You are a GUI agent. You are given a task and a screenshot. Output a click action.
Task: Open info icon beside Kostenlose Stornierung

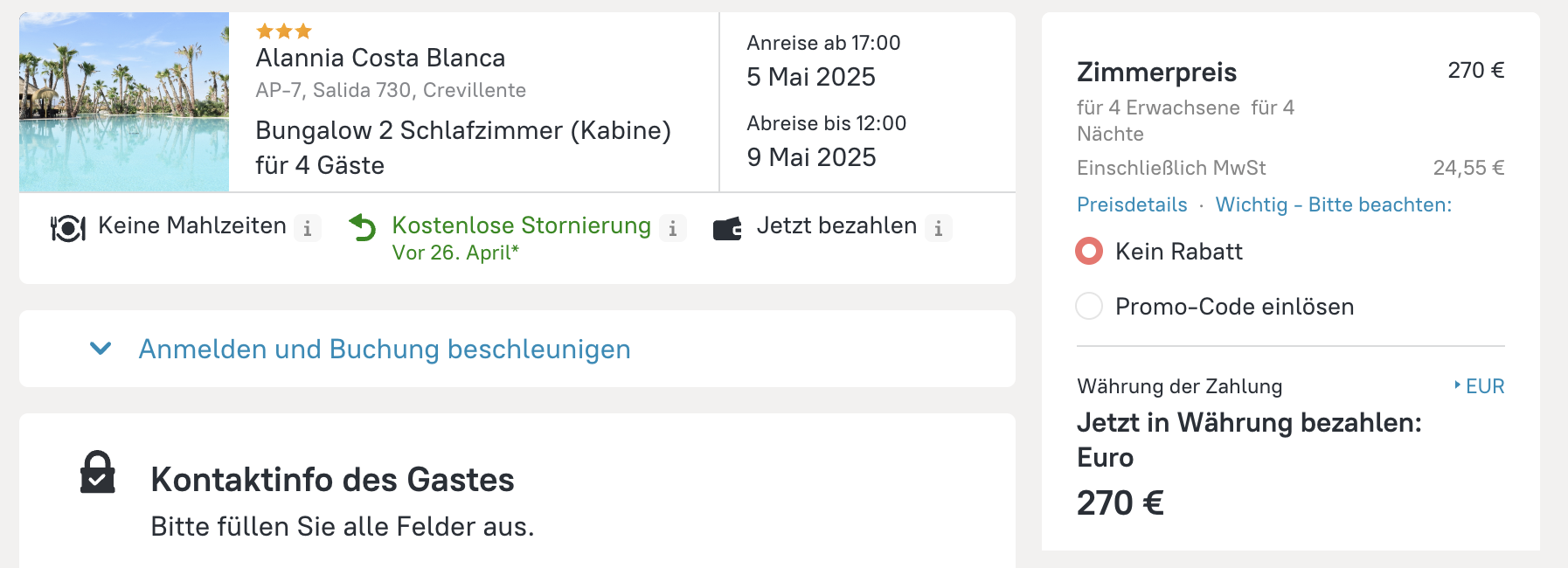tap(672, 228)
